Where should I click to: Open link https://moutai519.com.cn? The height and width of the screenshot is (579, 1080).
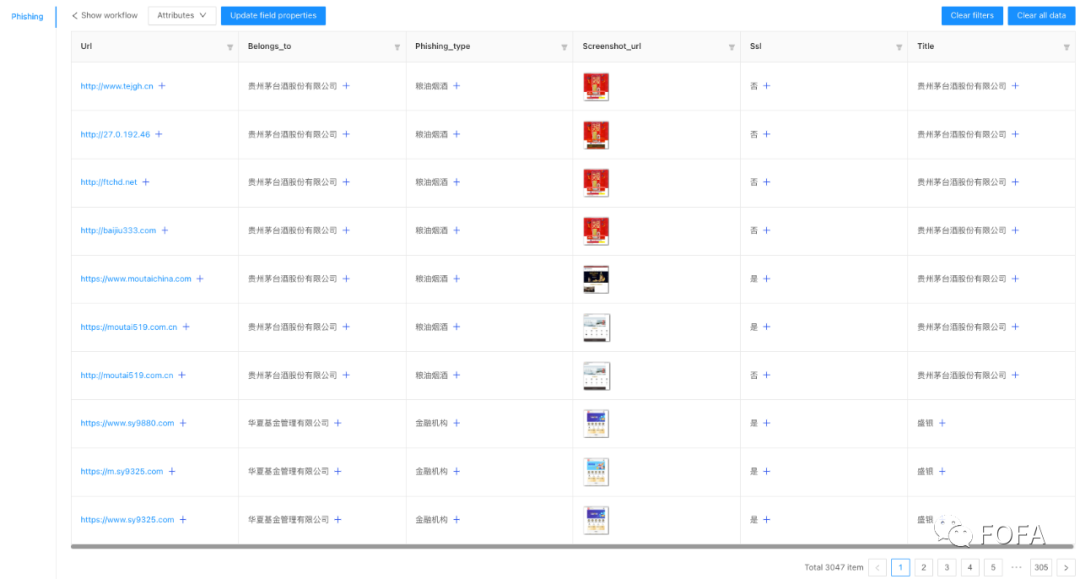(x=129, y=327)
